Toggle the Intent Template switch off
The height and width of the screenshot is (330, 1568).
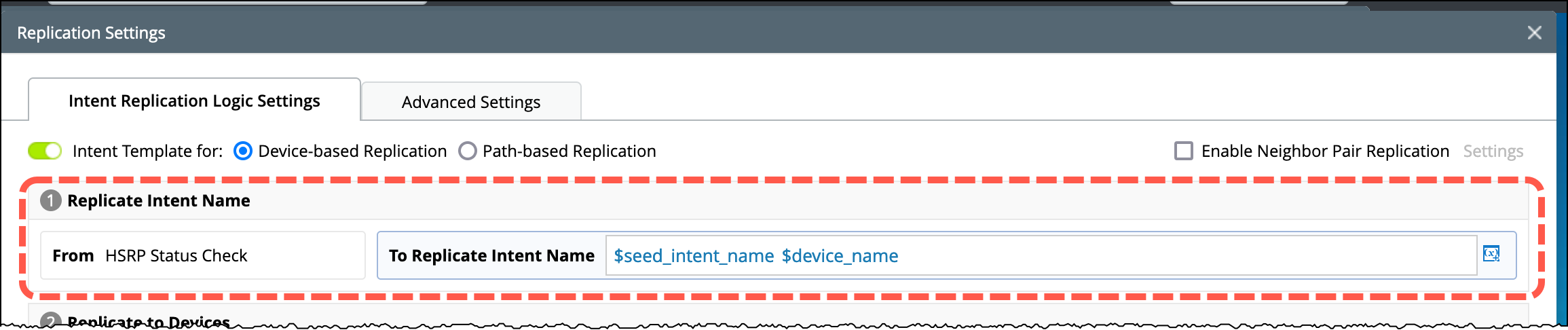(45, 151)
